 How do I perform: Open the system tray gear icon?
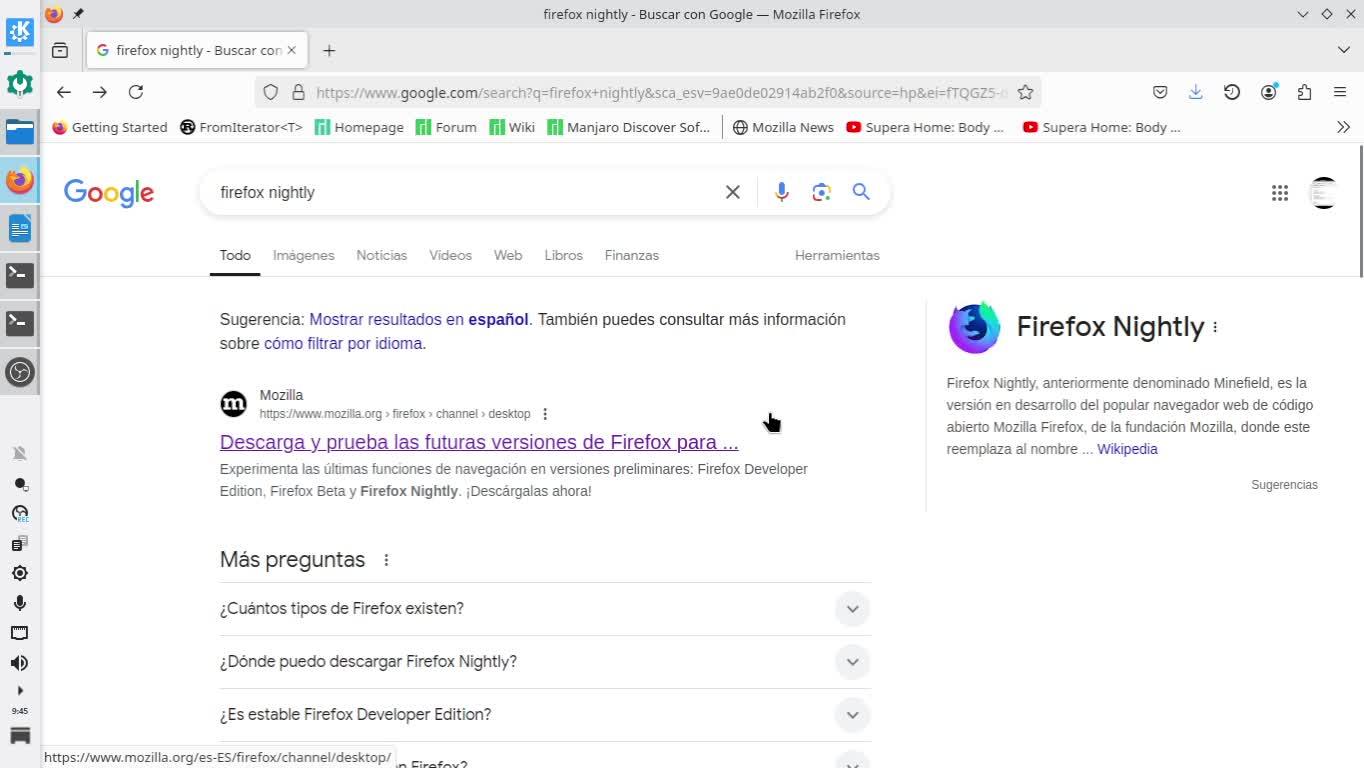tap(19, 573)
